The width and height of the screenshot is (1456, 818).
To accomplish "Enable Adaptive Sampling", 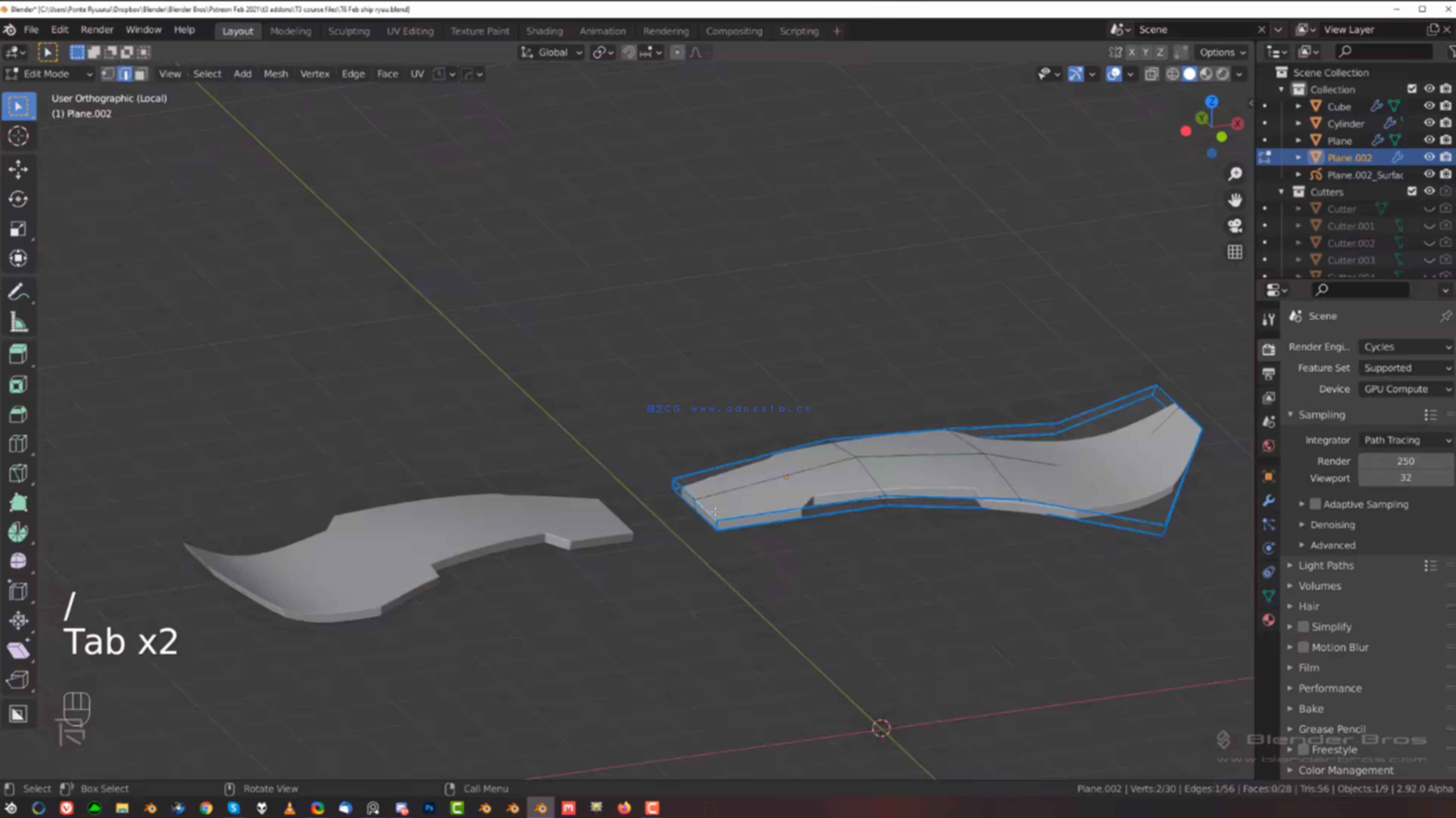I will point(1315,504).
